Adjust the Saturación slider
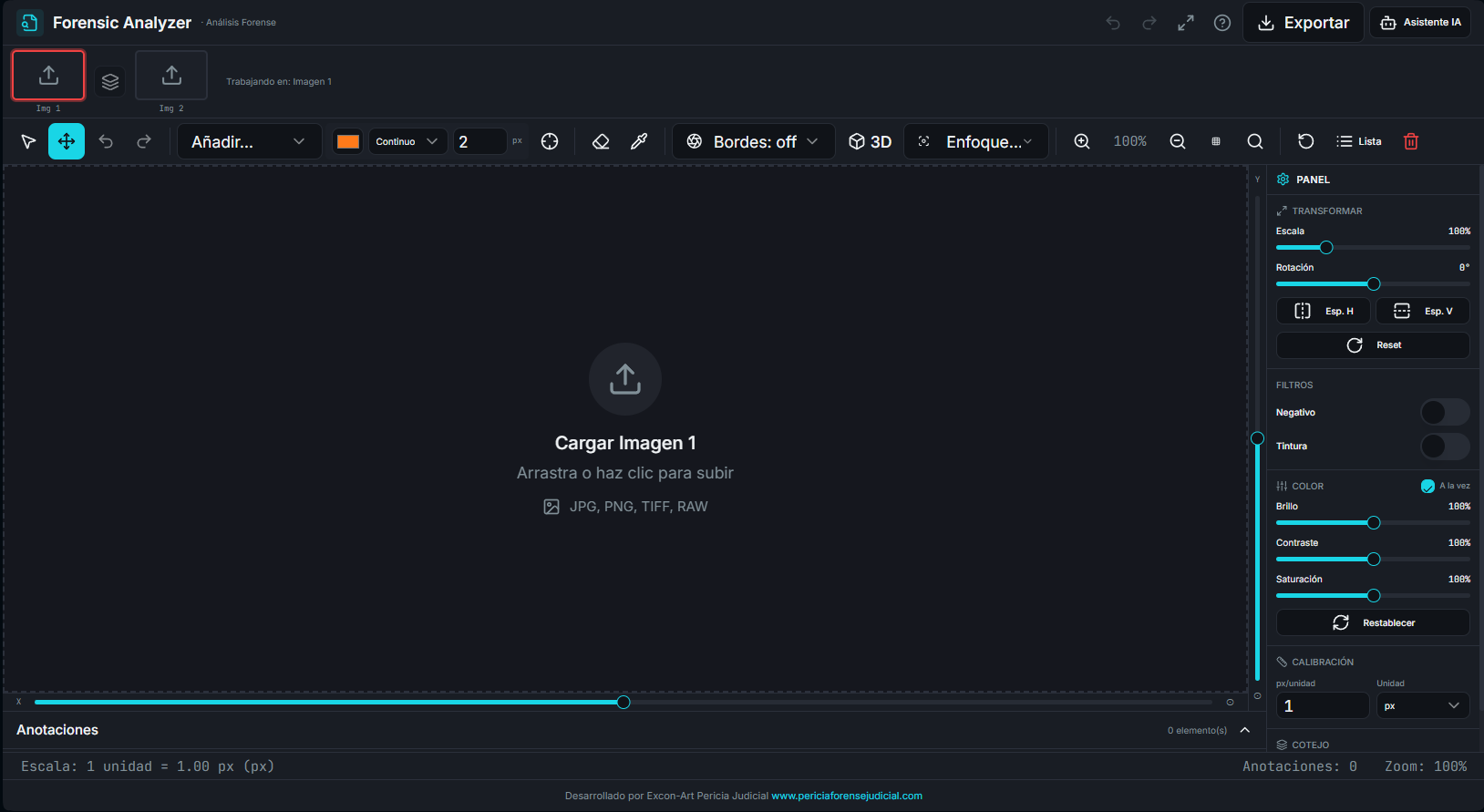Screen dimensions: 1484x812 1373,596
